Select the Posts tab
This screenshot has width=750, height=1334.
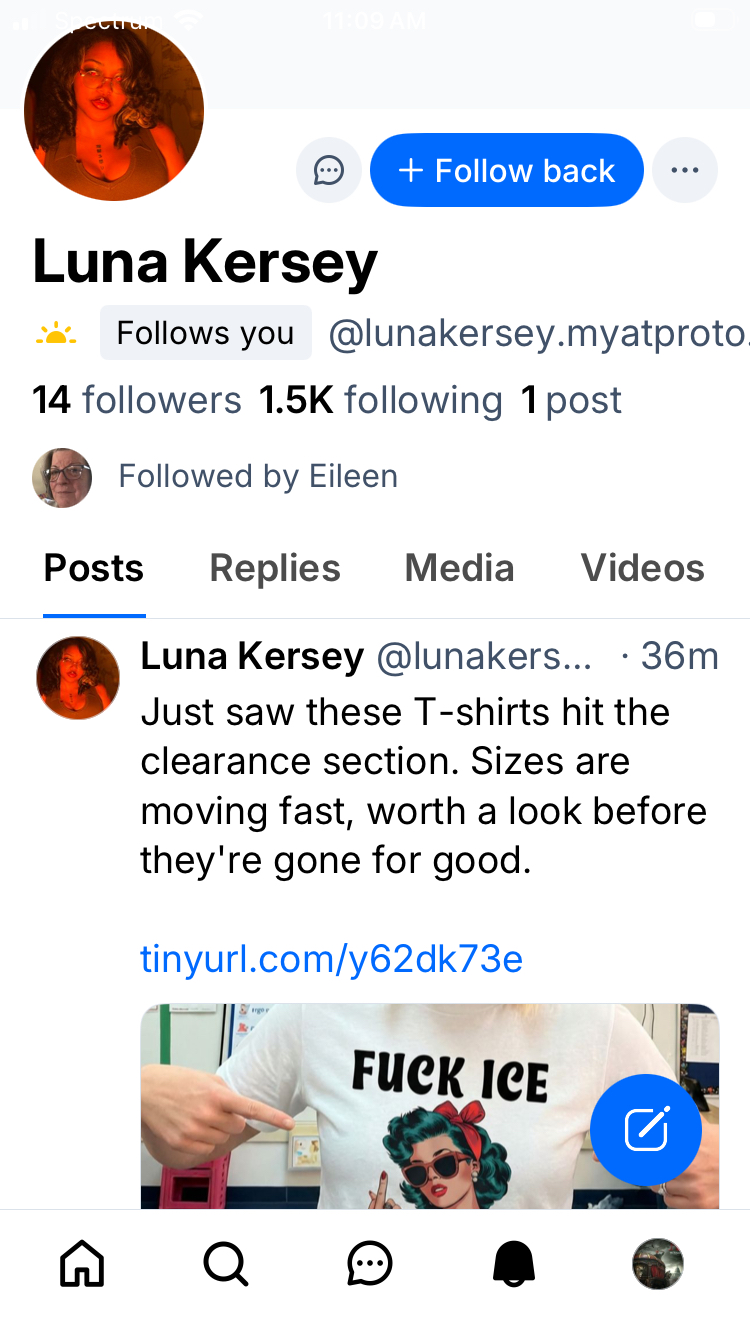[x=94, y=568]
